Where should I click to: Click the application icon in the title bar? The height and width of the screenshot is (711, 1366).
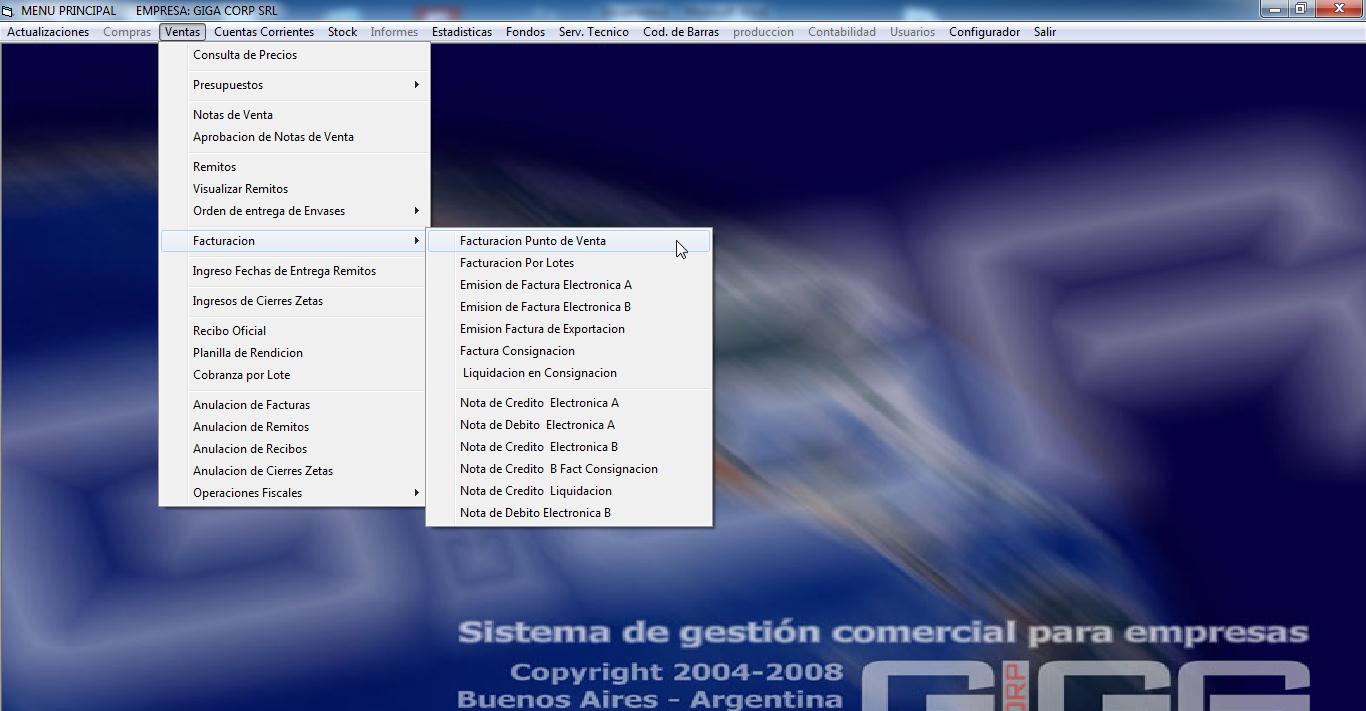(8, 10)
